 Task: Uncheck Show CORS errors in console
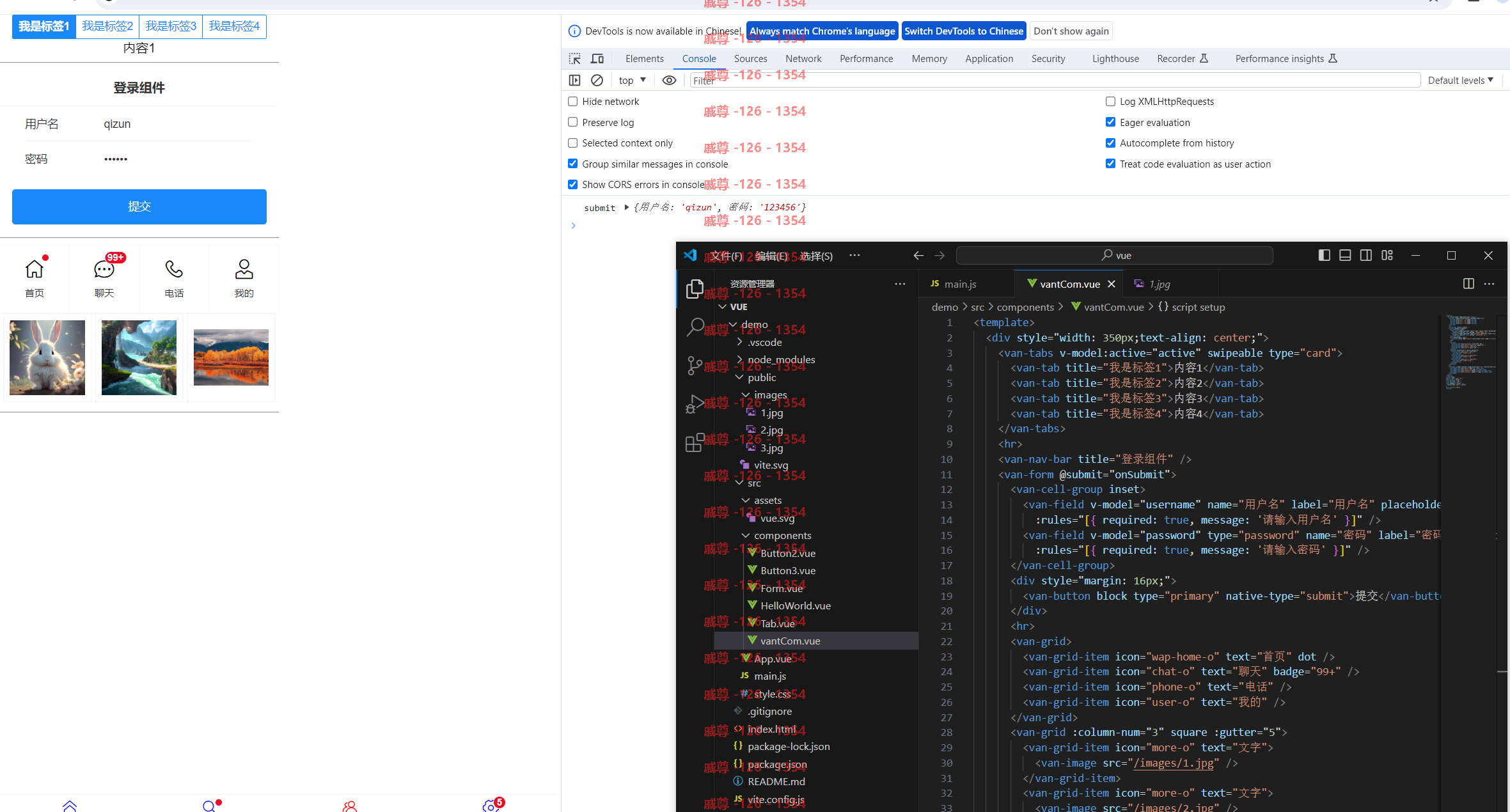pyautogui.click(x=573, y=184)
